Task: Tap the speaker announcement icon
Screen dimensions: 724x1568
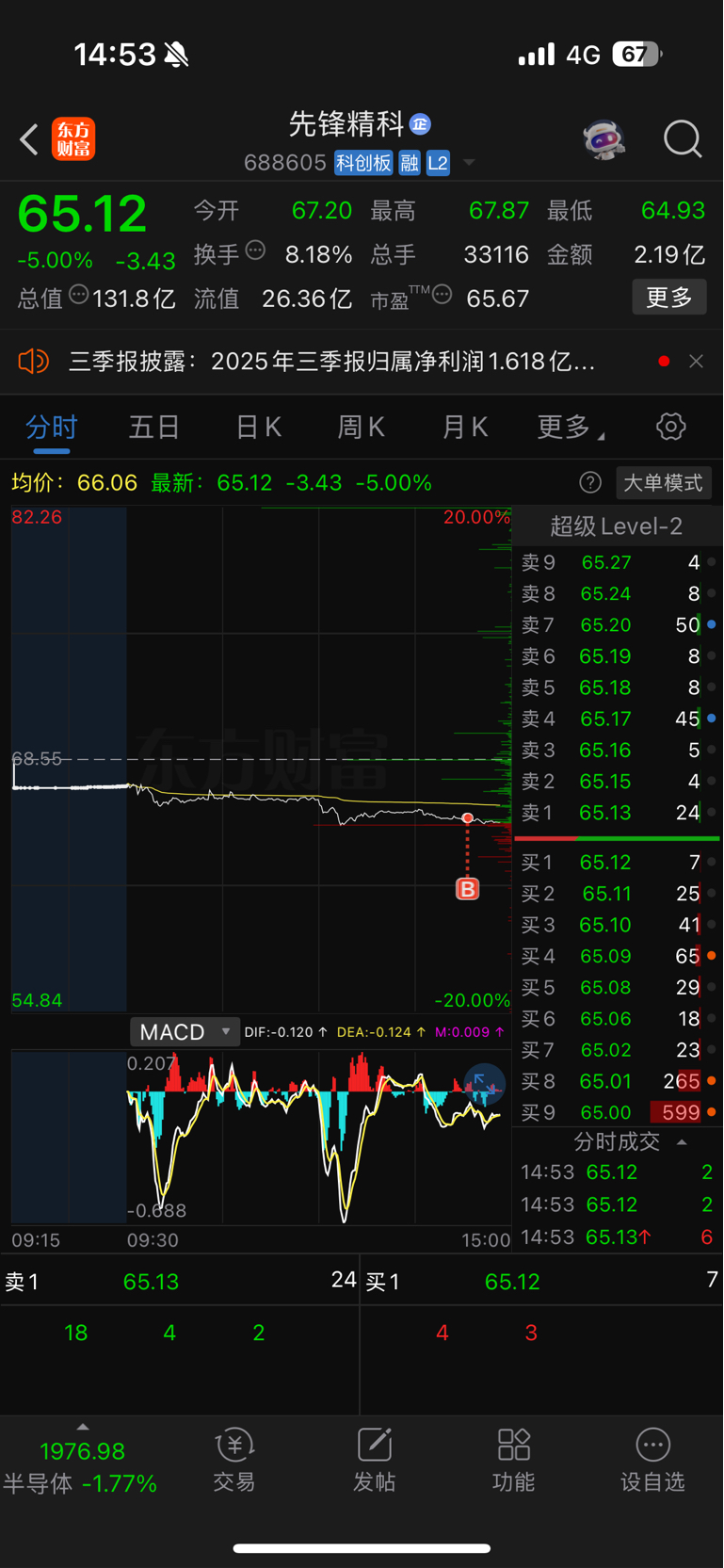Action: click(33, 361)
